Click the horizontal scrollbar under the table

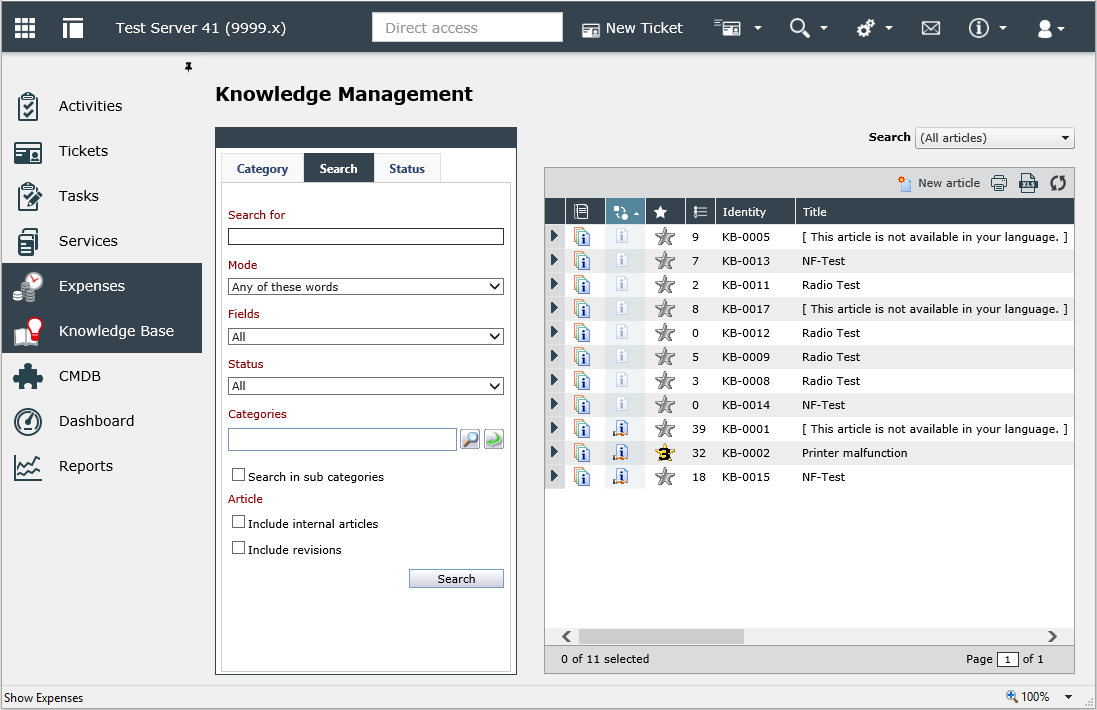pos(661,637)
